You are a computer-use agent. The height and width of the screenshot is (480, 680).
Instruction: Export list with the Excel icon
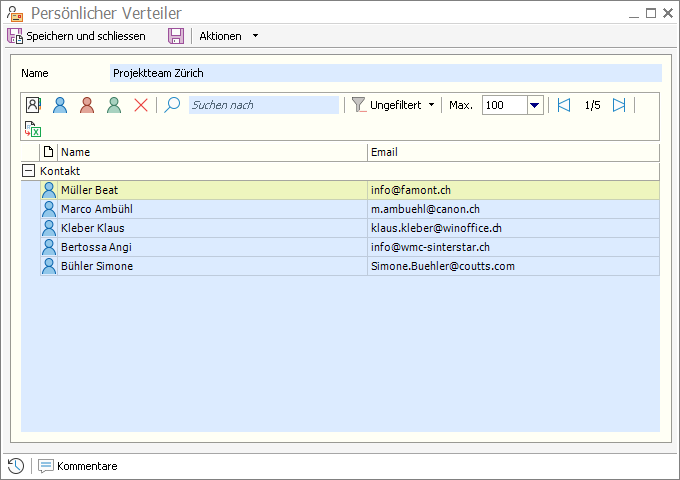click(33, 129)
